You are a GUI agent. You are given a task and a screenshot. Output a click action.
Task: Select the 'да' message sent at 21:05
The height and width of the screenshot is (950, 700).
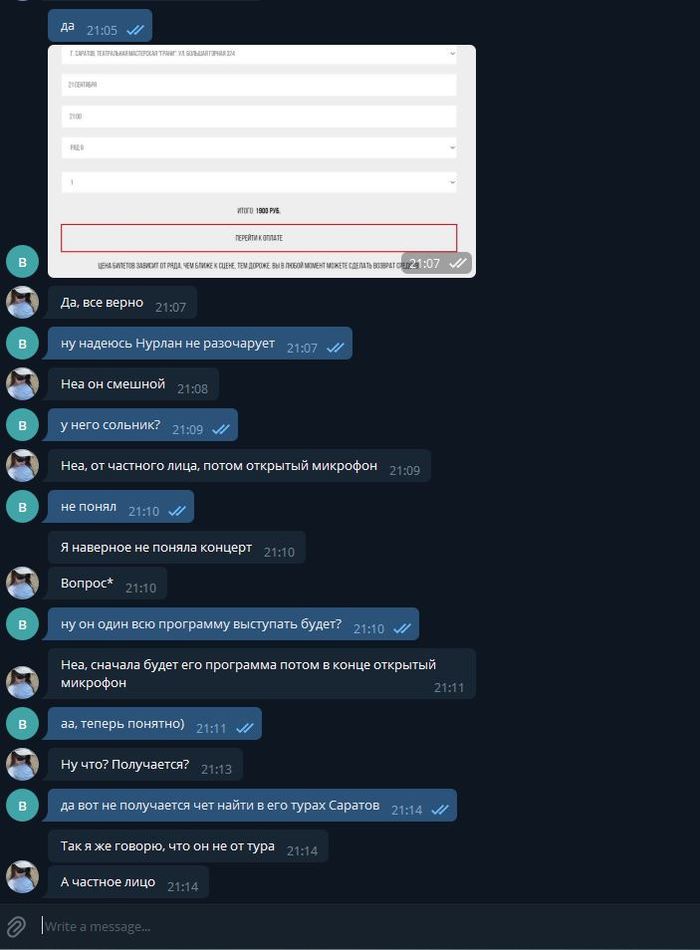pyautogui.click(x=99, y=26)
